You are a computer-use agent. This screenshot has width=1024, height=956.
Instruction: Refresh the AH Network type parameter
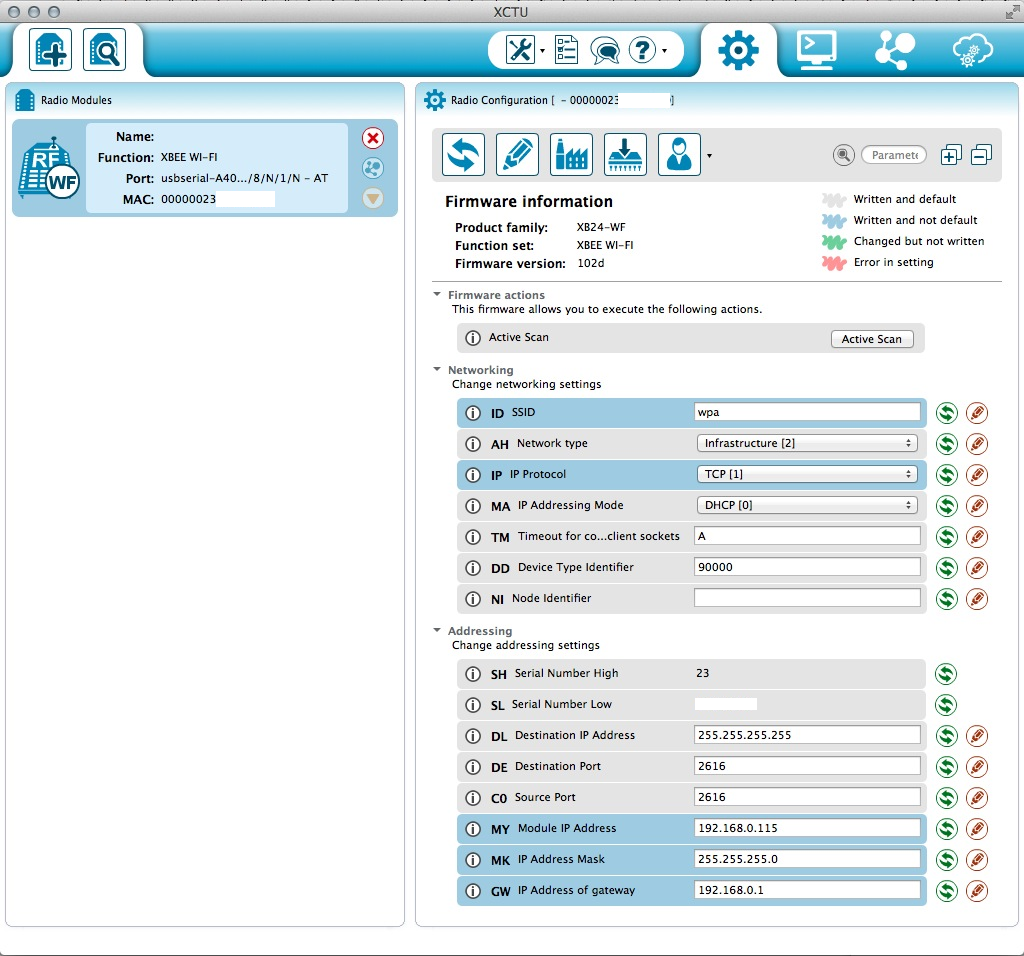pyautogui.click(x=946, y=444)
